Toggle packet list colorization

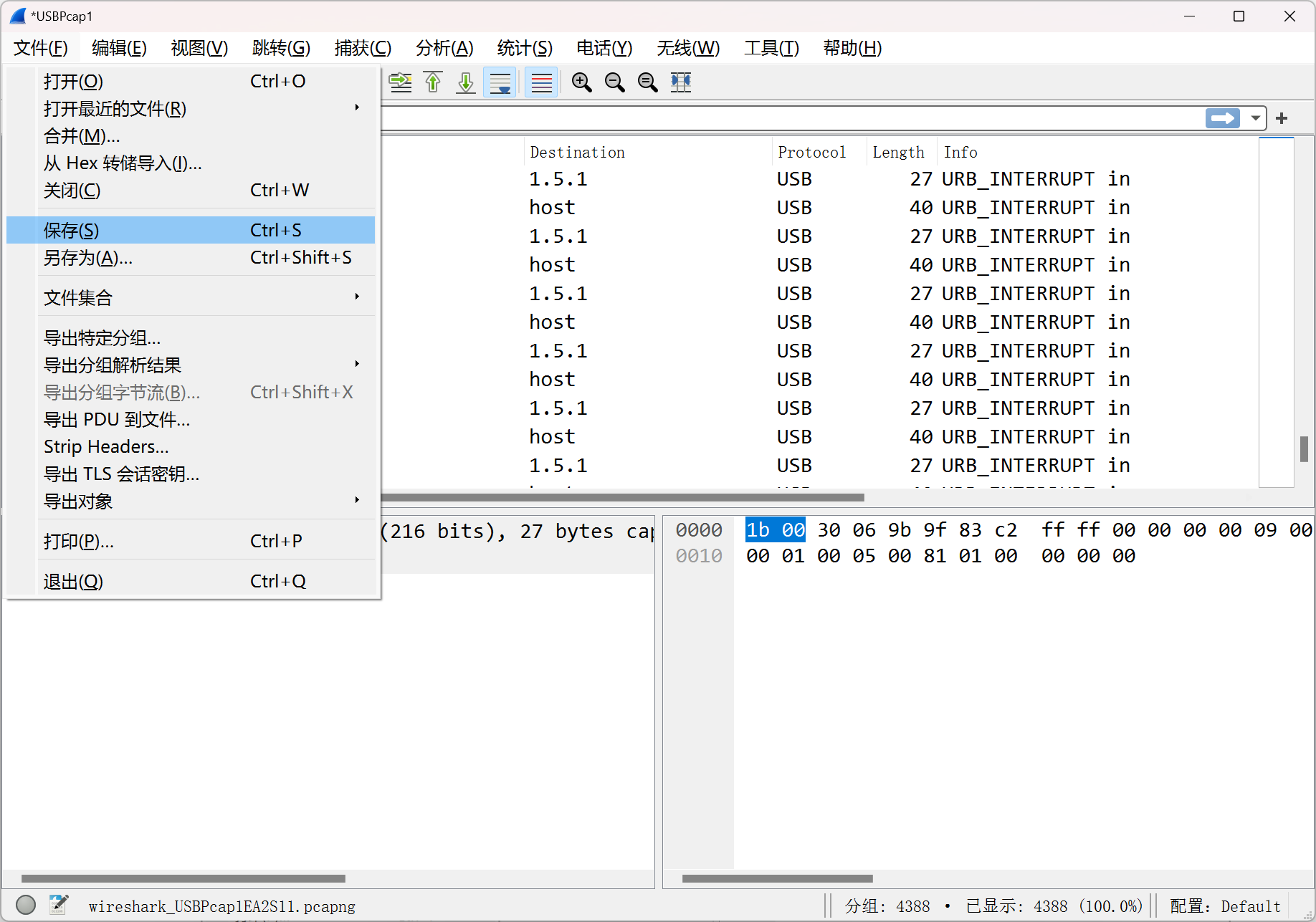pos(541,82)
